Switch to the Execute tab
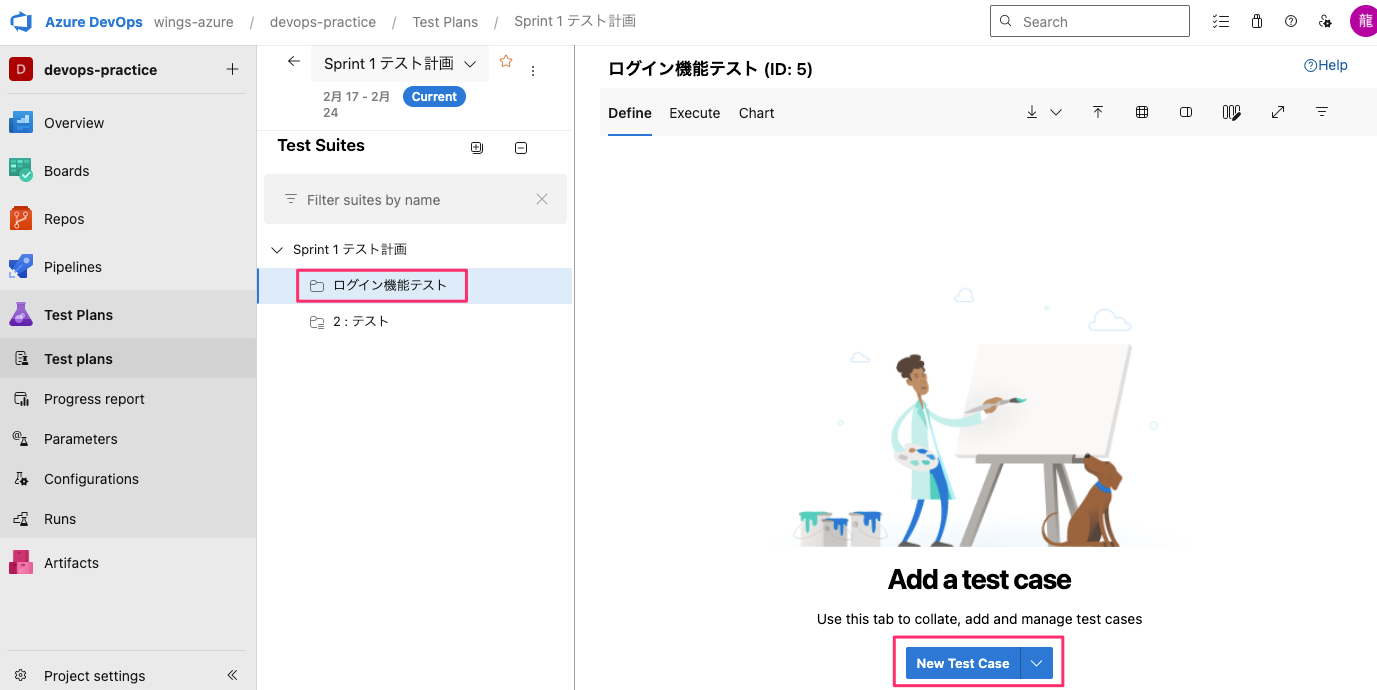 (694, 113)
